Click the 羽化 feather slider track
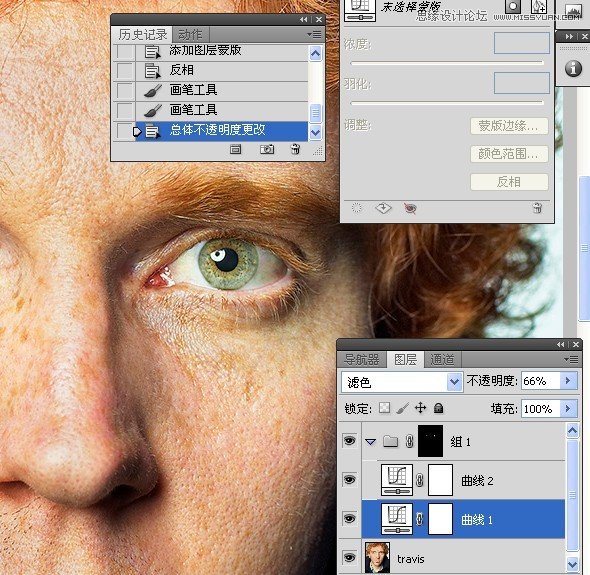Image resolution: width=590 pixels, height=575 pixels. tap(447, 102)
